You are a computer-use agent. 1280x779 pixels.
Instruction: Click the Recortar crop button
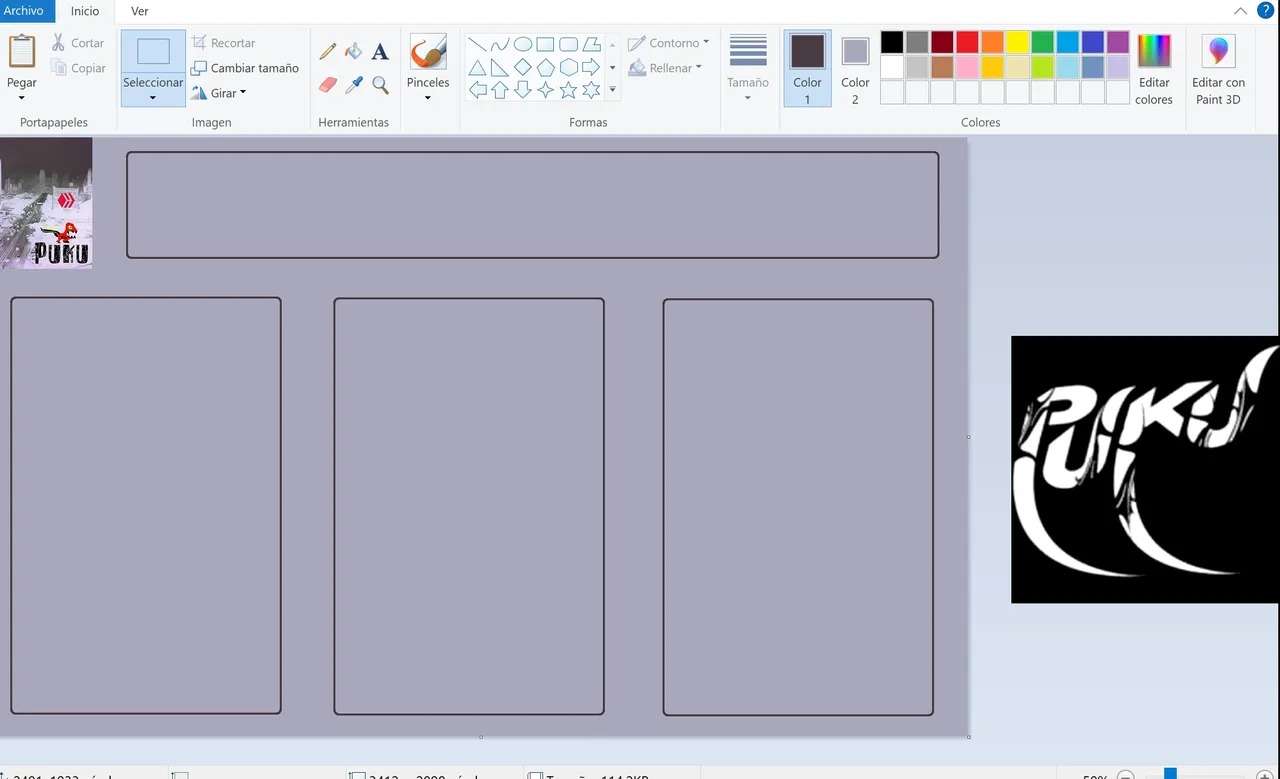[x=223, y=43]
